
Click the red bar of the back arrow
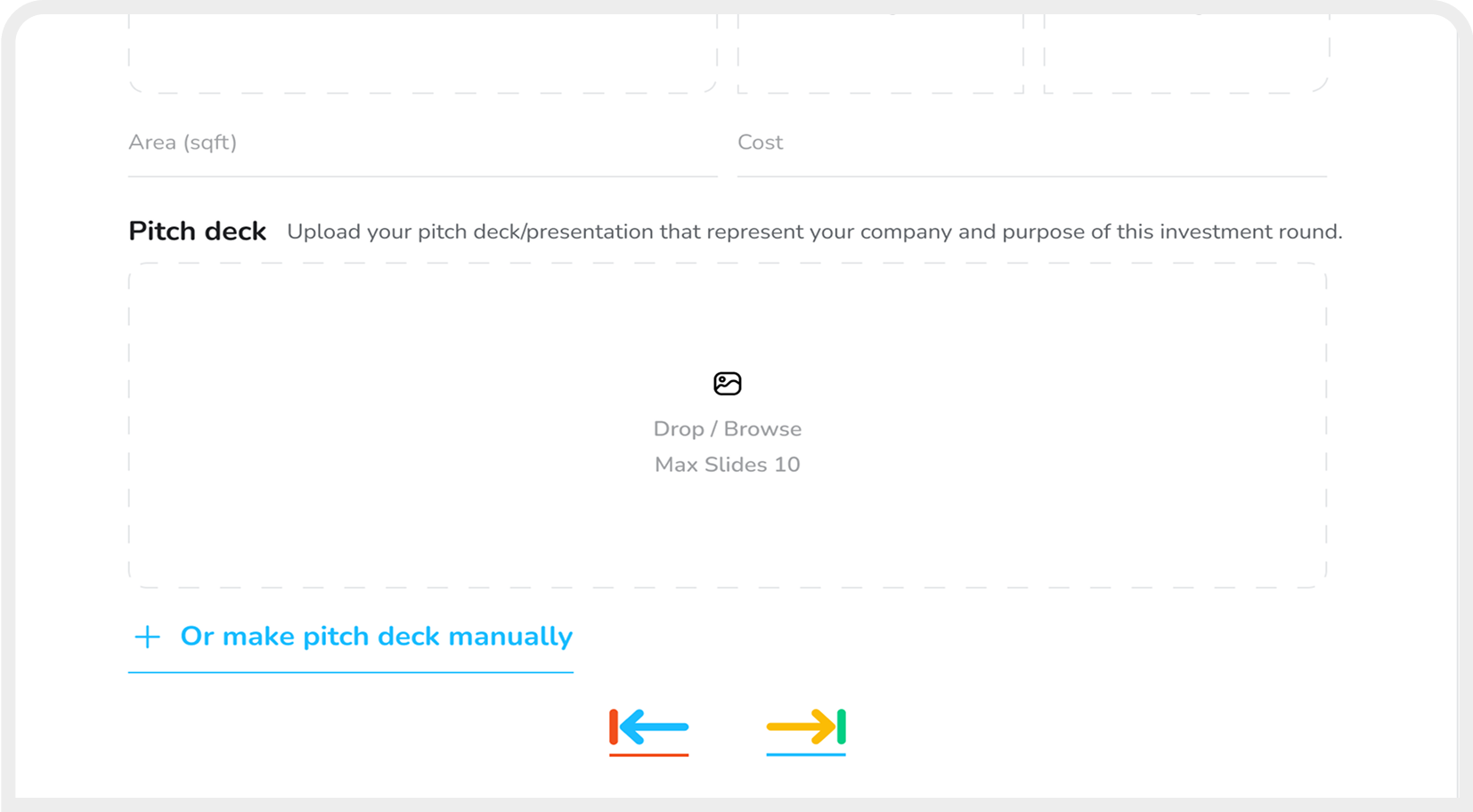pyautogui.click(x=614, y=727)
